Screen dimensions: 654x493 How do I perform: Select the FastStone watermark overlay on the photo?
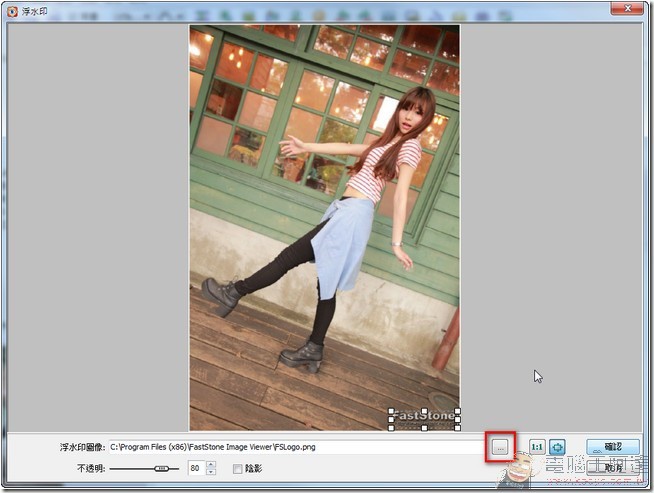tap(424, 419)
